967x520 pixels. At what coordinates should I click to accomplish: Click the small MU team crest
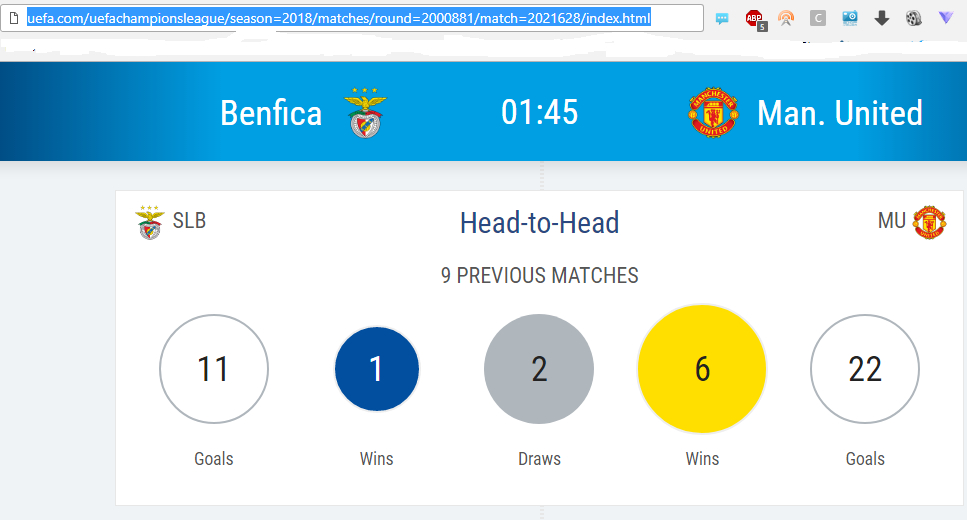(x=929, y=222)
